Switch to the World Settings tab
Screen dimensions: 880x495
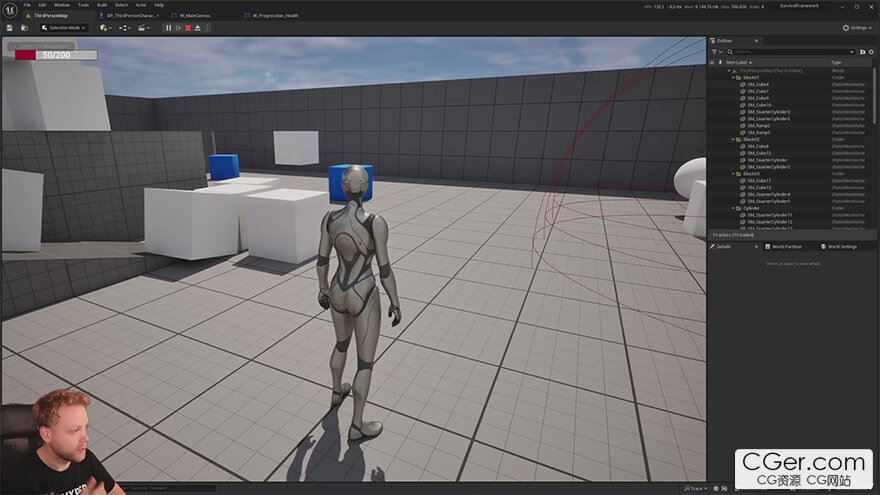point(840,246)
